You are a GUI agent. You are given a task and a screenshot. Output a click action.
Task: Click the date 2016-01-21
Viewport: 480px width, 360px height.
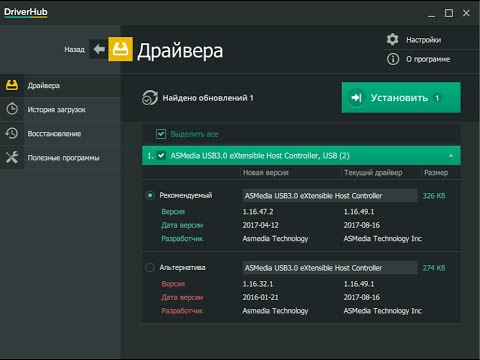(260, 297)
